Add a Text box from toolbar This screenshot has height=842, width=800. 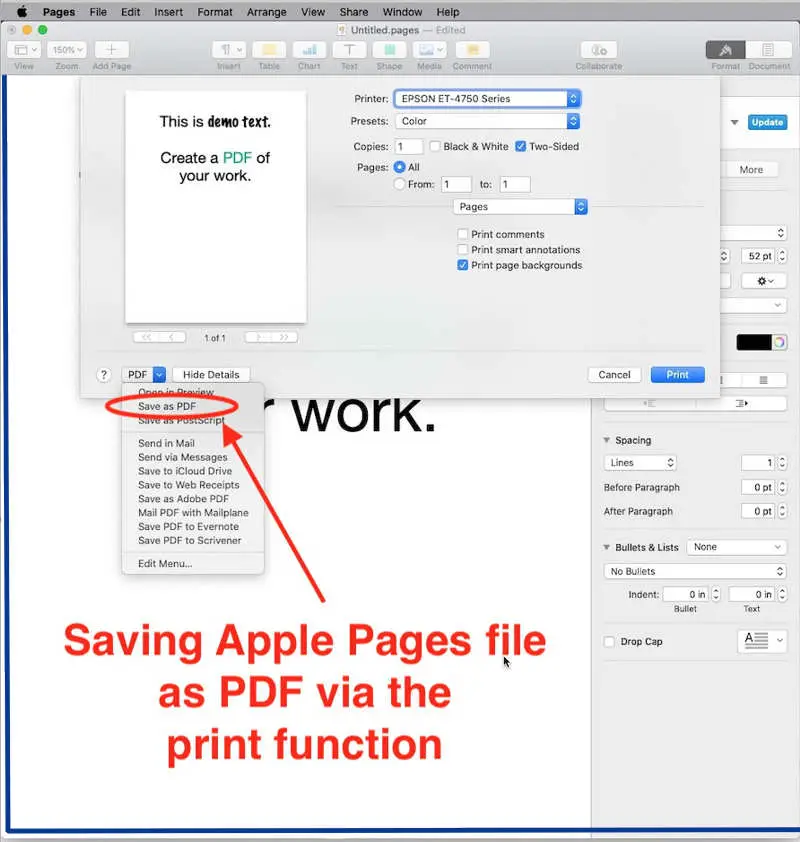click(349, 50)
